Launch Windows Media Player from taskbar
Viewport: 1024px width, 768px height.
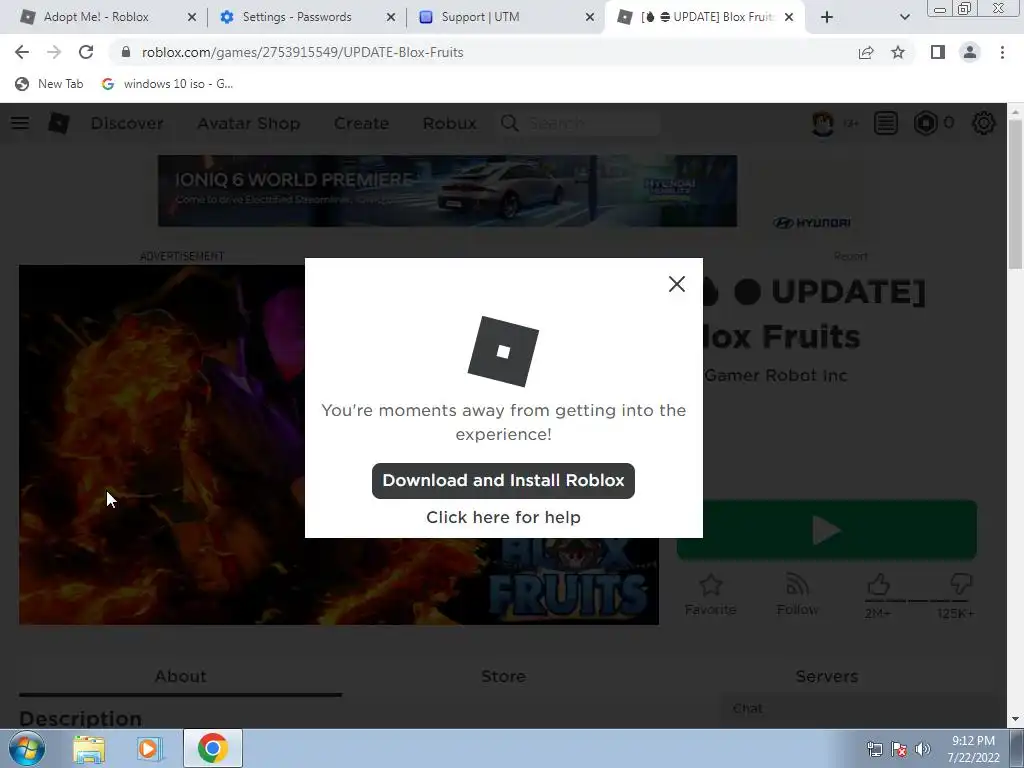(x=150, y=748)
